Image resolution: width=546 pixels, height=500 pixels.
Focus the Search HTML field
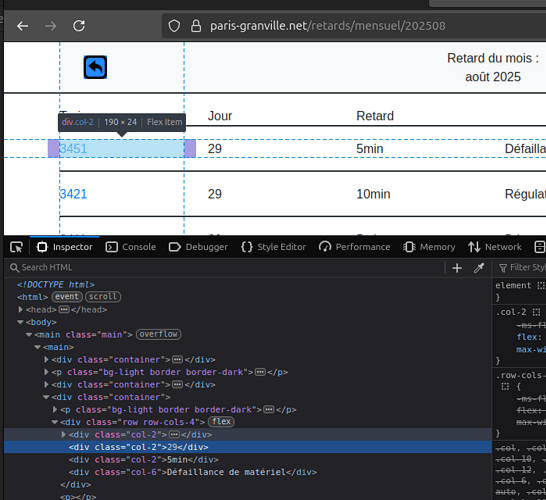(x=226, y=267)
